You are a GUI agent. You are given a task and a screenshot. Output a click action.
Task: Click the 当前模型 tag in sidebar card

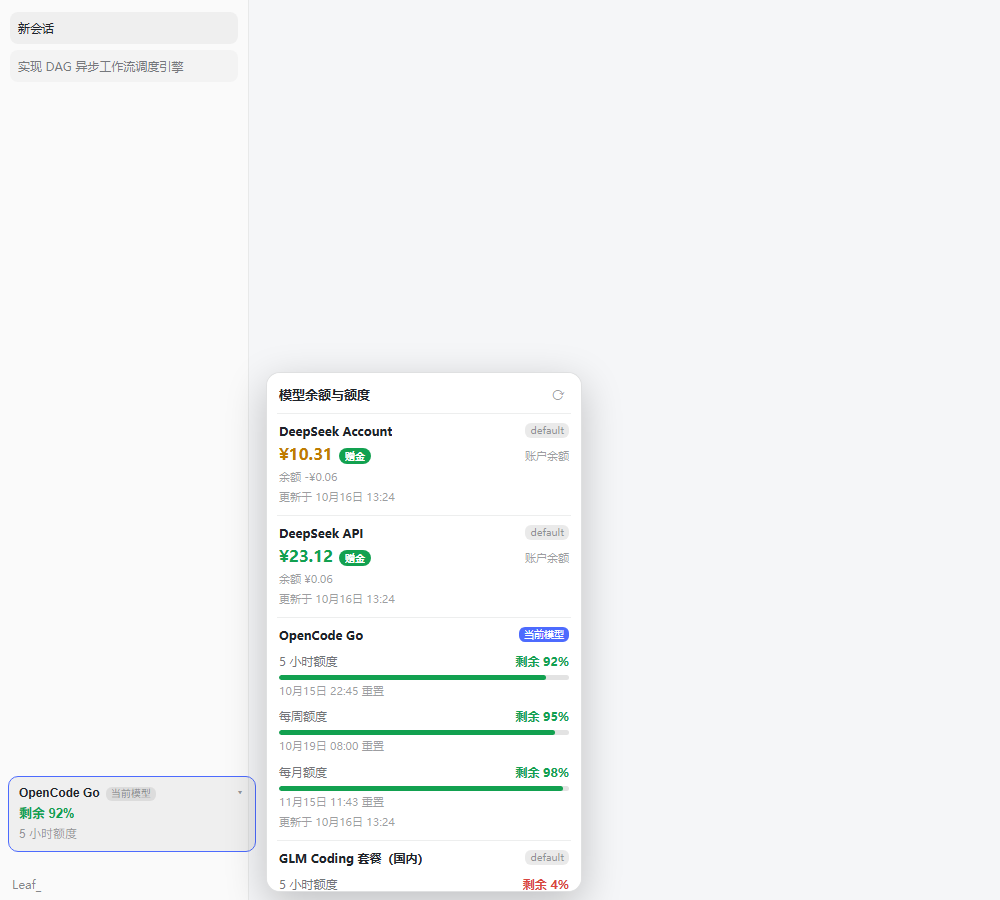pos(131,793)
